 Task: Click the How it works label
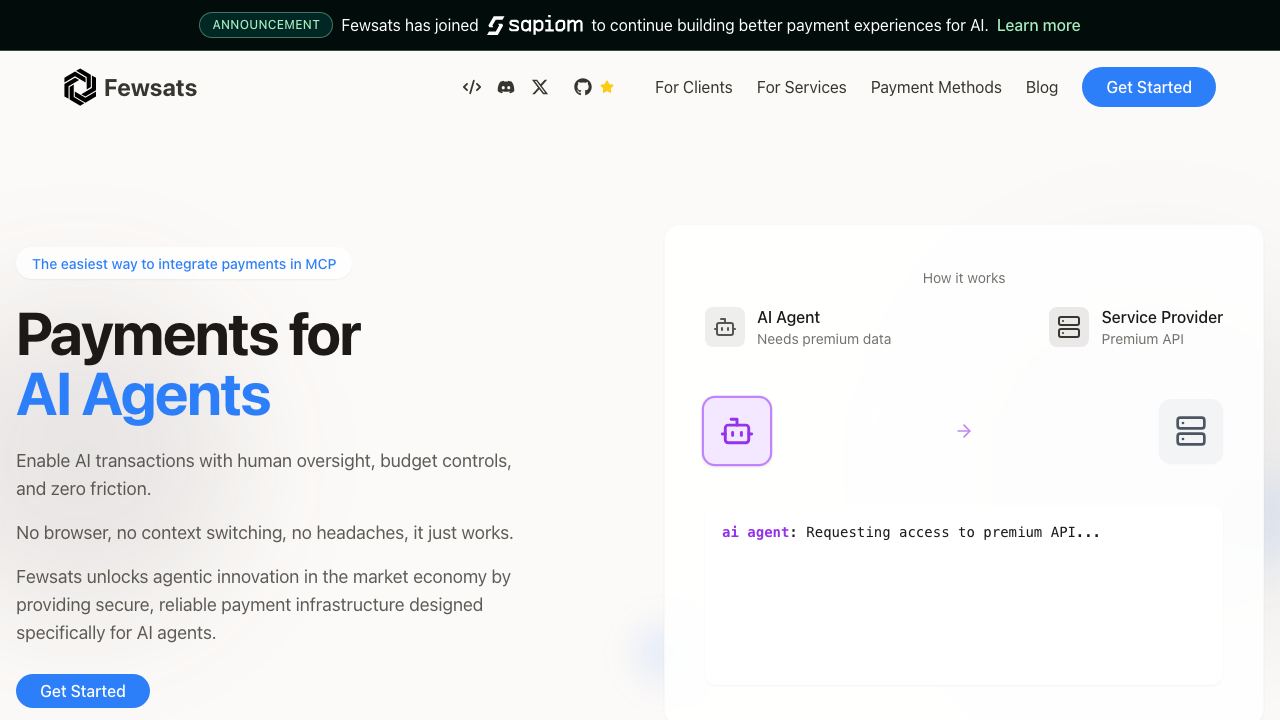tap(964, 278)
